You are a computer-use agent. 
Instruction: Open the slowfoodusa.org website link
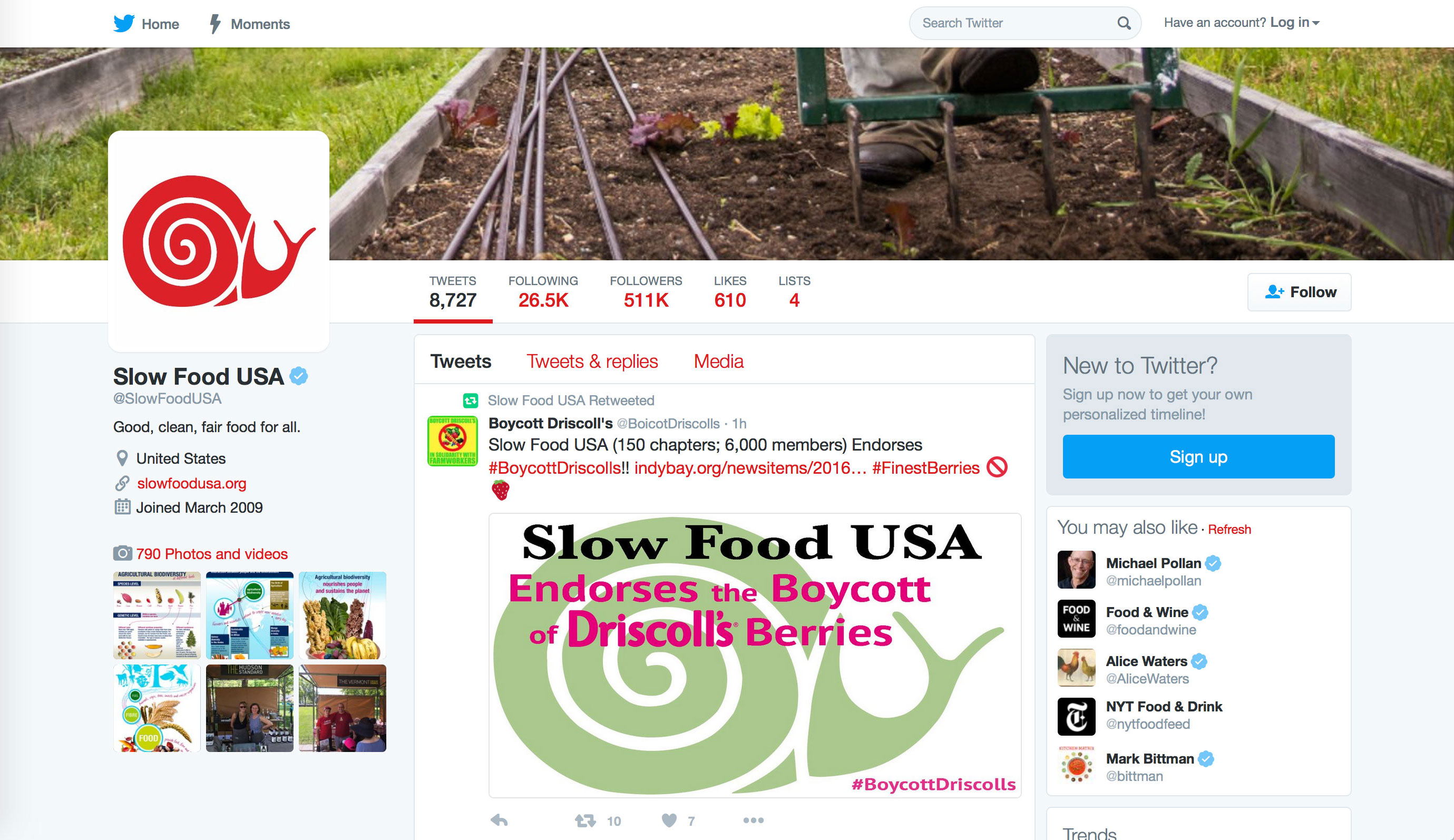[x=191, y=483]
